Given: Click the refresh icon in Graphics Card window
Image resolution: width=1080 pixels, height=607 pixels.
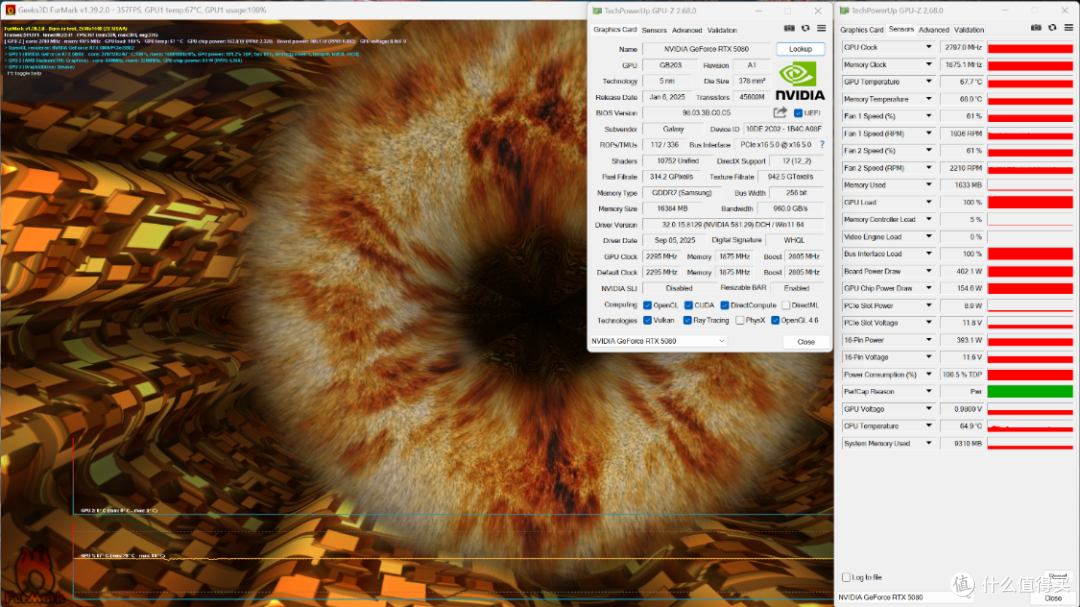Looking at the screenshot, I should [805, 28].
